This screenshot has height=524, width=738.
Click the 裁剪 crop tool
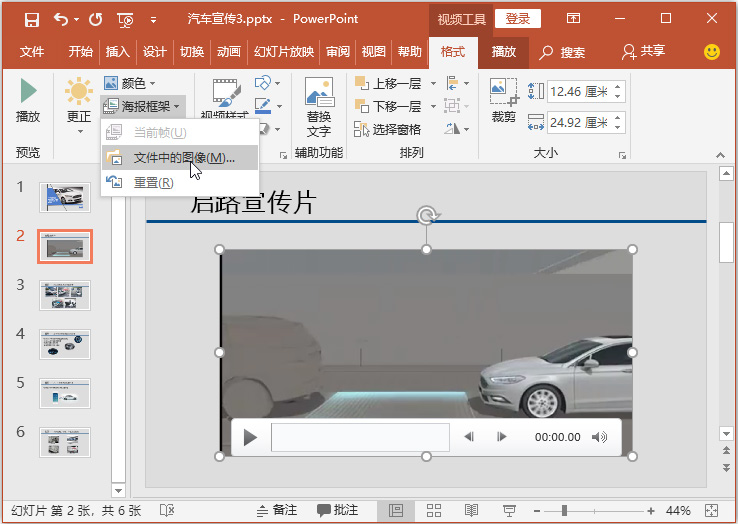[504, 101]
